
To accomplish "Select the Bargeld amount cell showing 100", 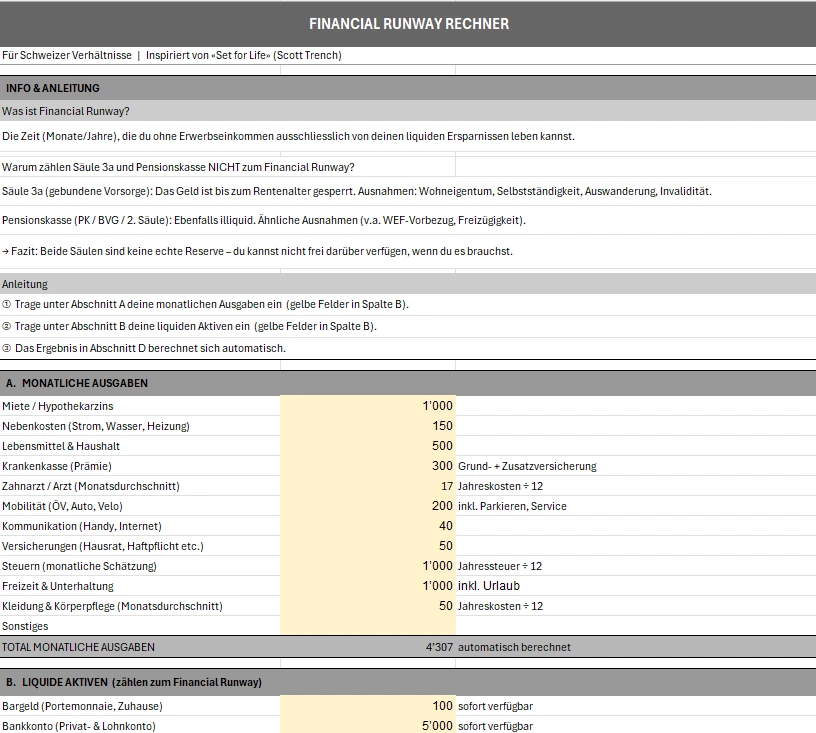I will (368, 706).
